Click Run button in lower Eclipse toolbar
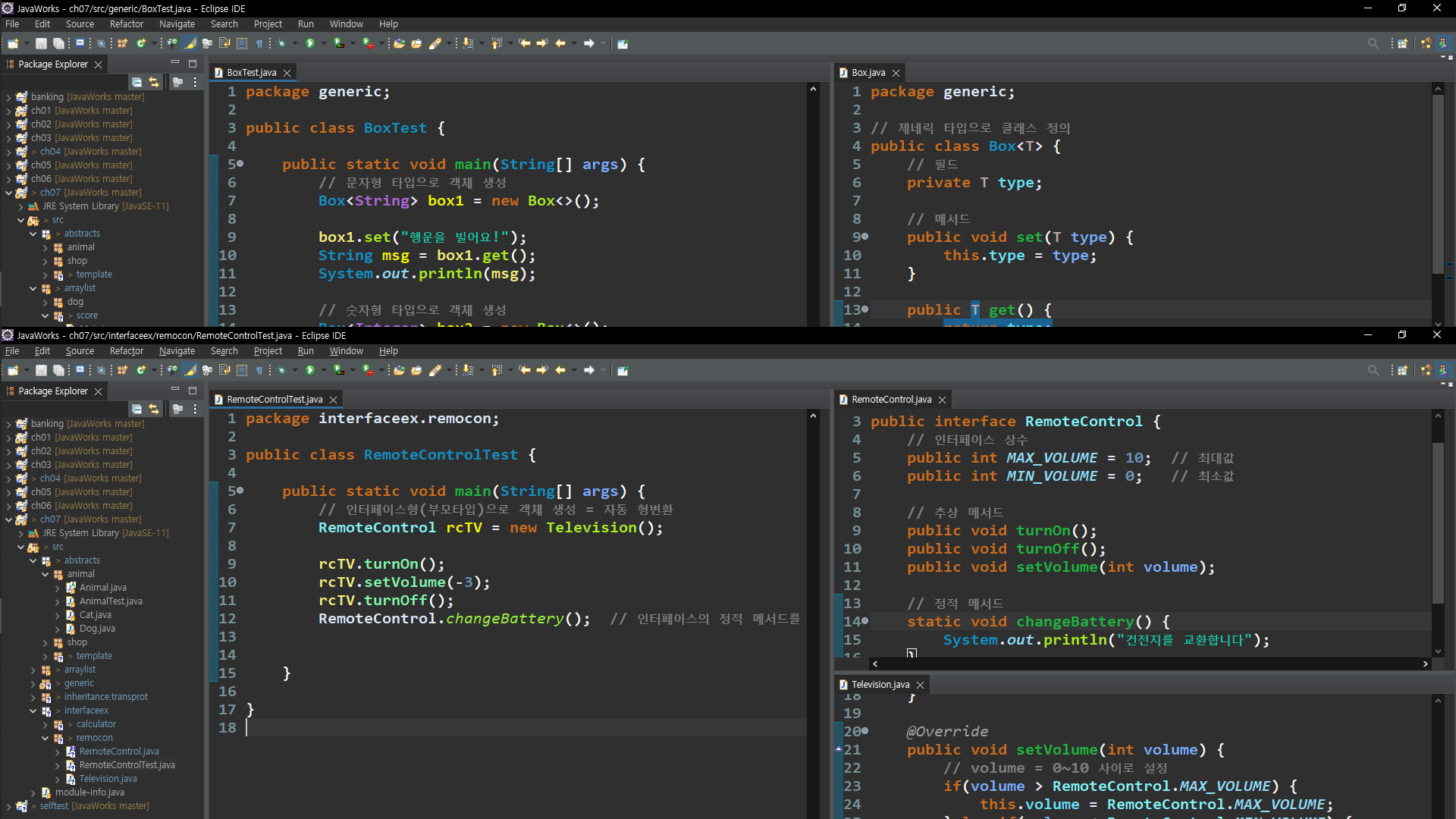The image size is (1456, 819). (x=310, y=371)
